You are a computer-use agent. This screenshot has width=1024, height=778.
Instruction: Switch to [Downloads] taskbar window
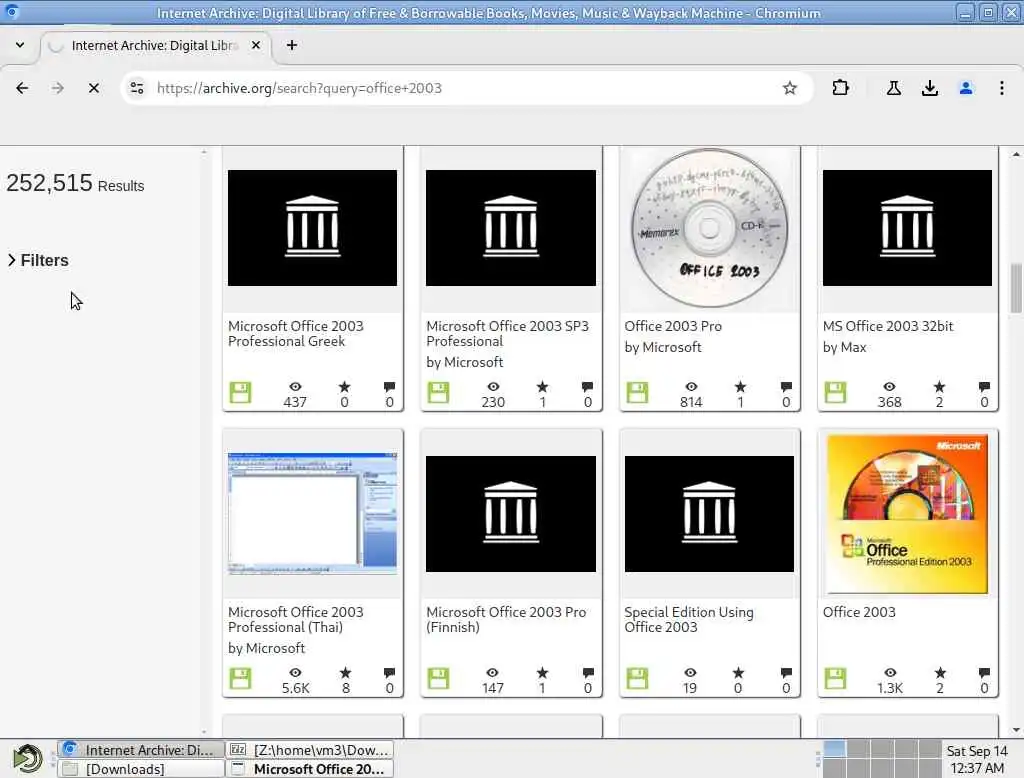tap(140, 769)
